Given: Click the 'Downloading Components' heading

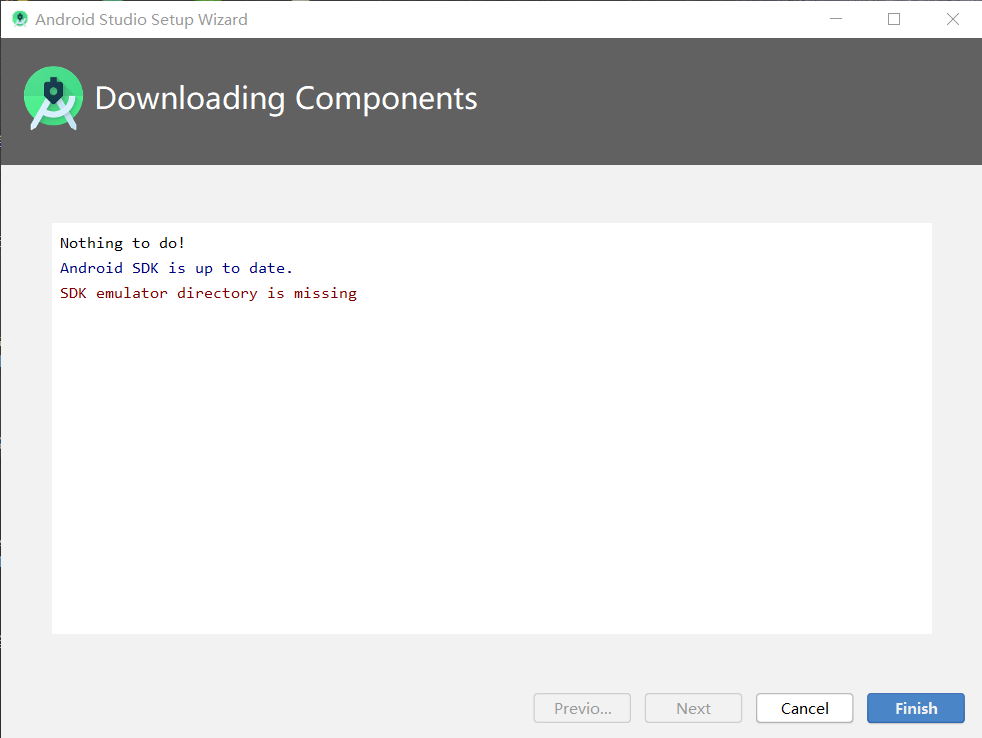Looking at the screenshot, I should [x=284, y=98].
